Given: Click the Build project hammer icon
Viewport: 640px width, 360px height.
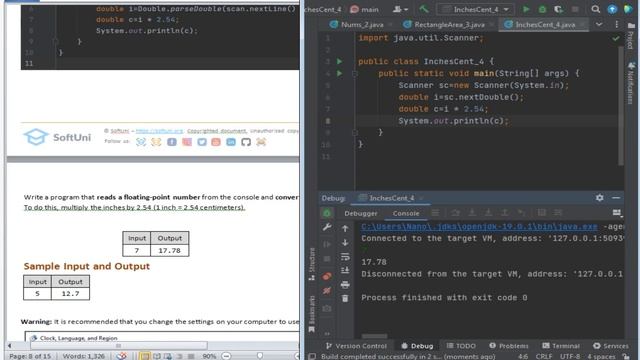Looking at the screenshot, I should coord(424,9).
